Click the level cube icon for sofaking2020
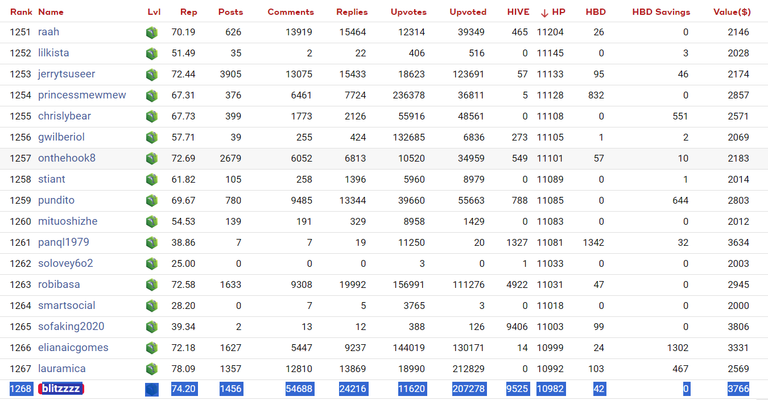 coord(152,328)
